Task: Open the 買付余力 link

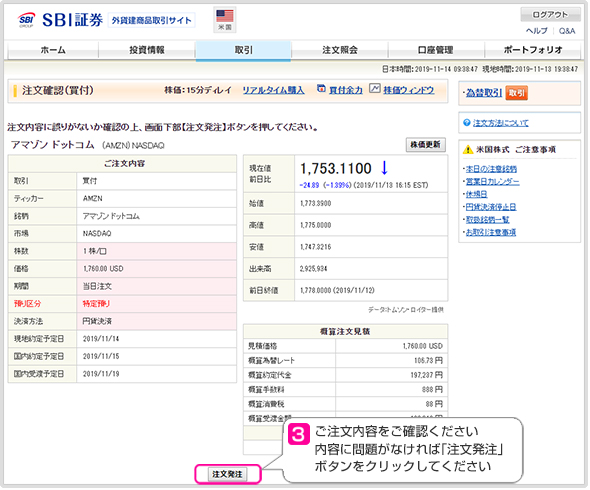Action: coord(346,90)
